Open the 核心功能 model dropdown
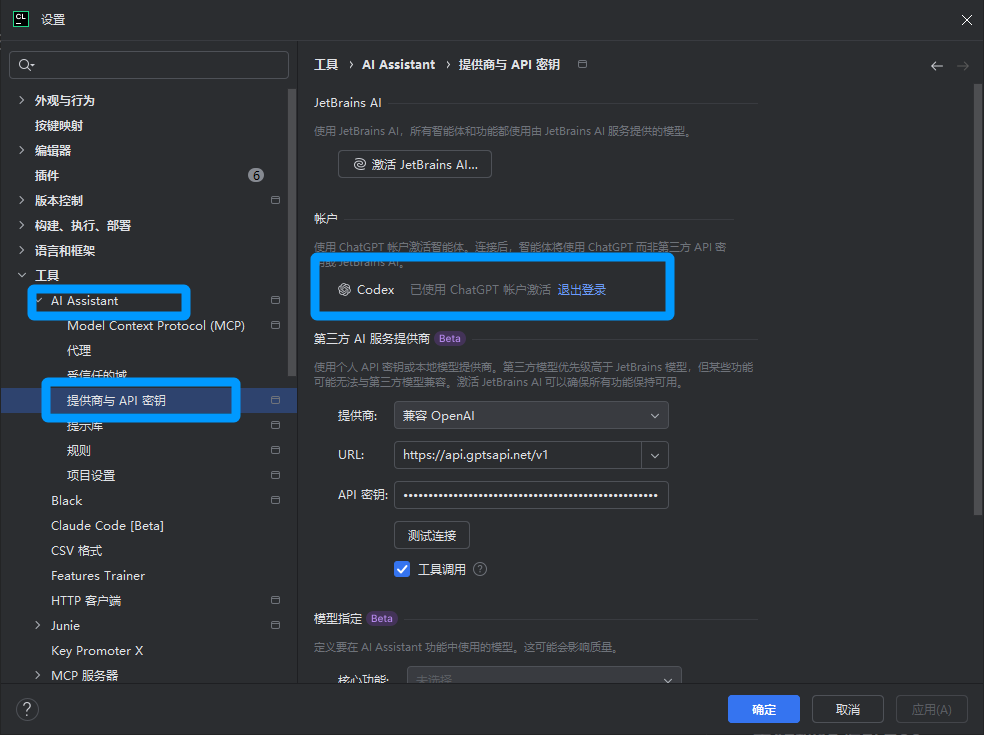The width and height of the screenshot is (984, 735). 544,677
